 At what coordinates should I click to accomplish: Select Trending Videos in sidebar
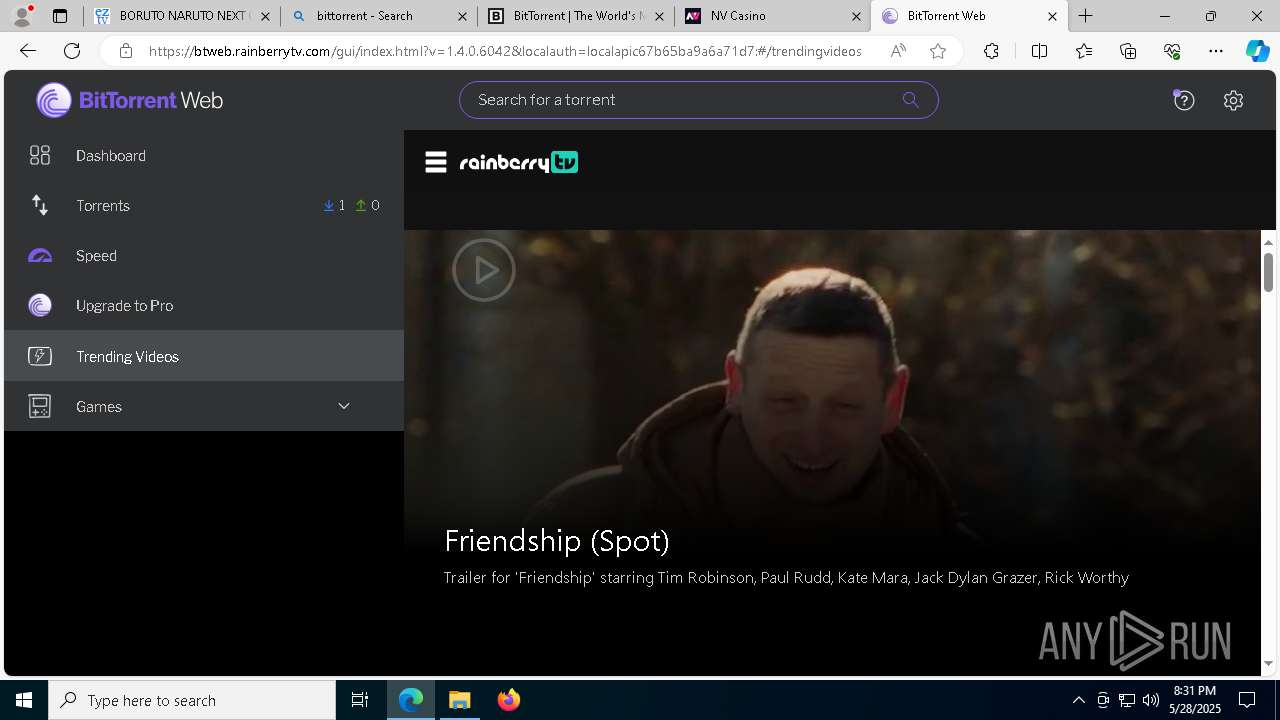pos(204,356)
